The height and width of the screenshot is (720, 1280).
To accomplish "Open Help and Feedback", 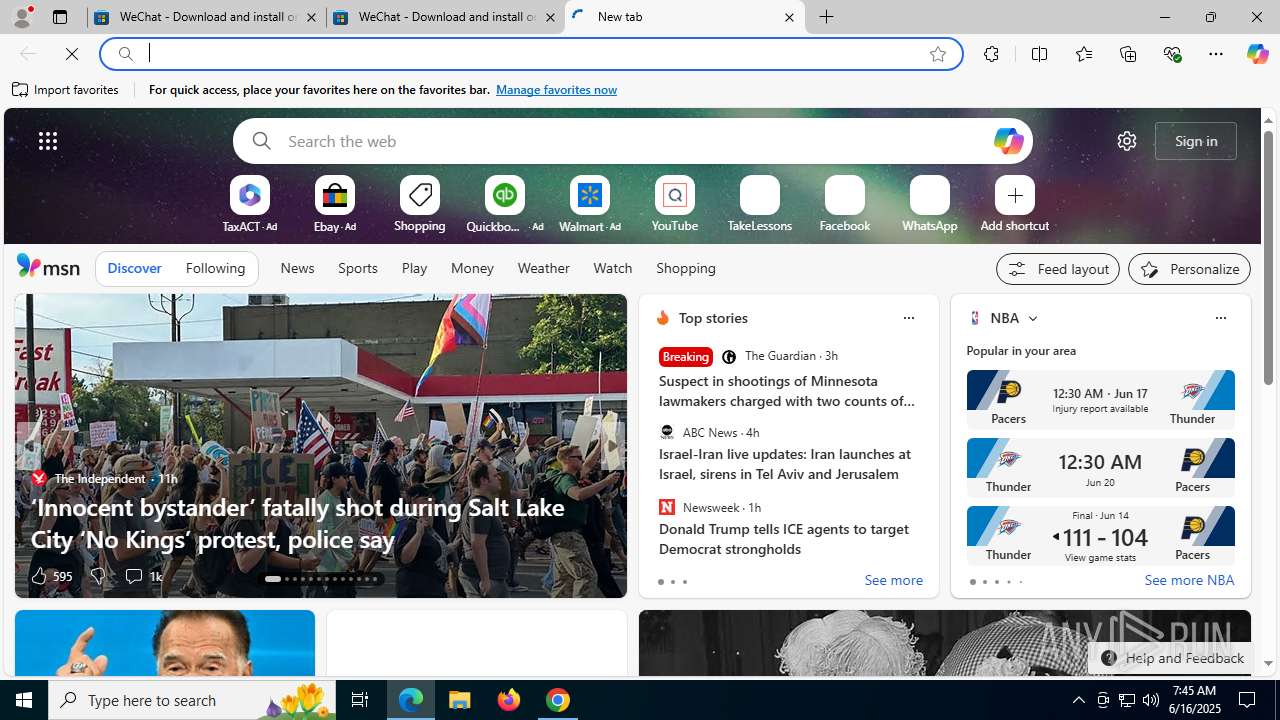I will [1171, 658].
